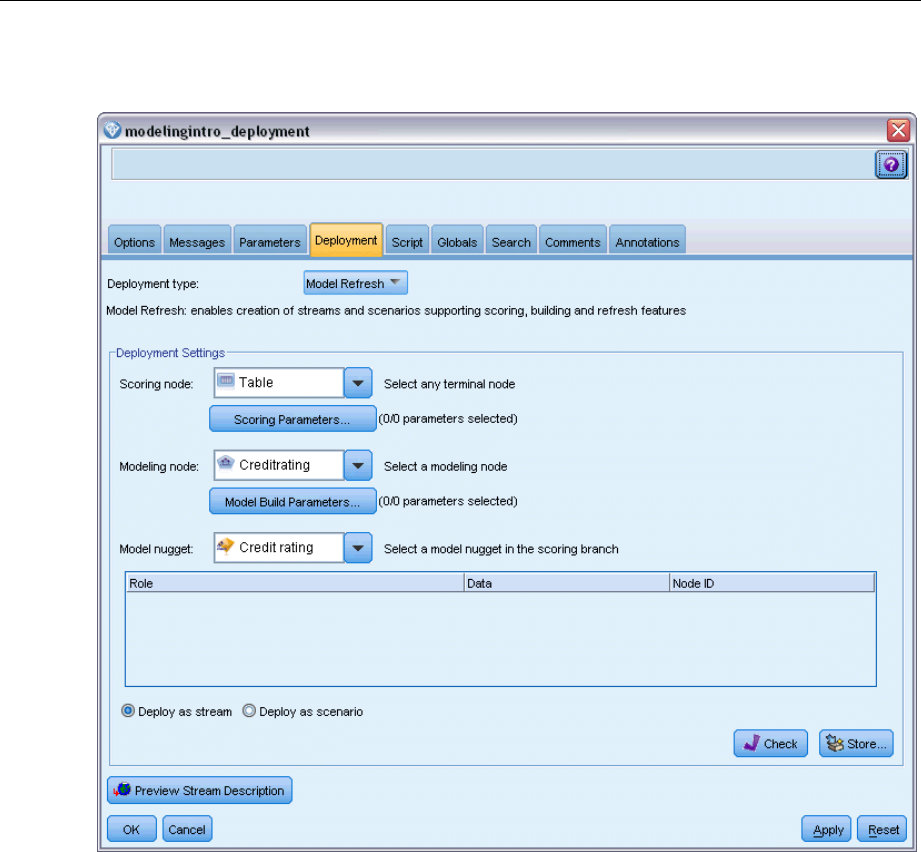Viewport: 921px width, 852px height.
Task: Click the Model Build Parameters button
Action: (292, 502)
